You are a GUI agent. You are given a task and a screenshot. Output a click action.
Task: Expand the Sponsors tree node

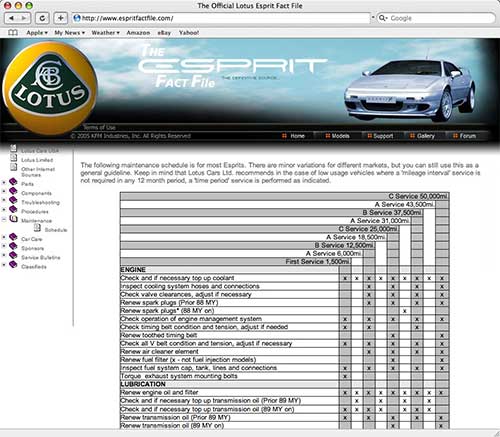point(4,247)
